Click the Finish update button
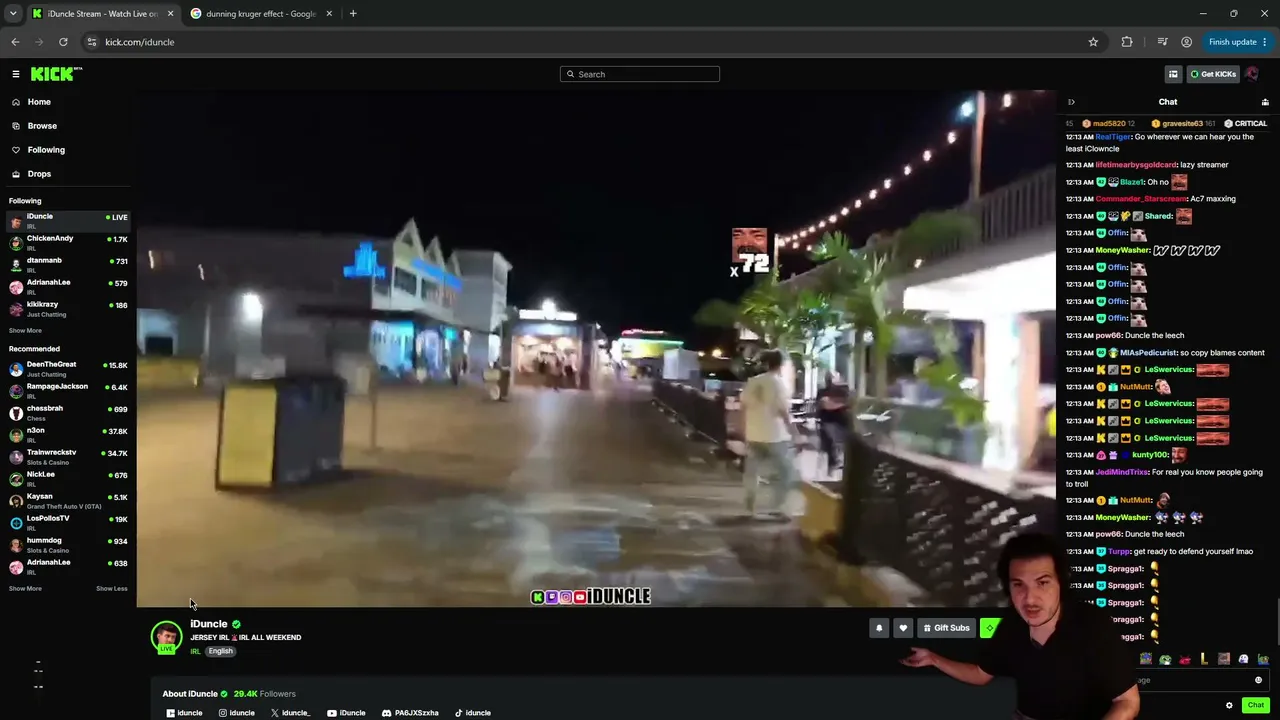 click(1237, 42)
